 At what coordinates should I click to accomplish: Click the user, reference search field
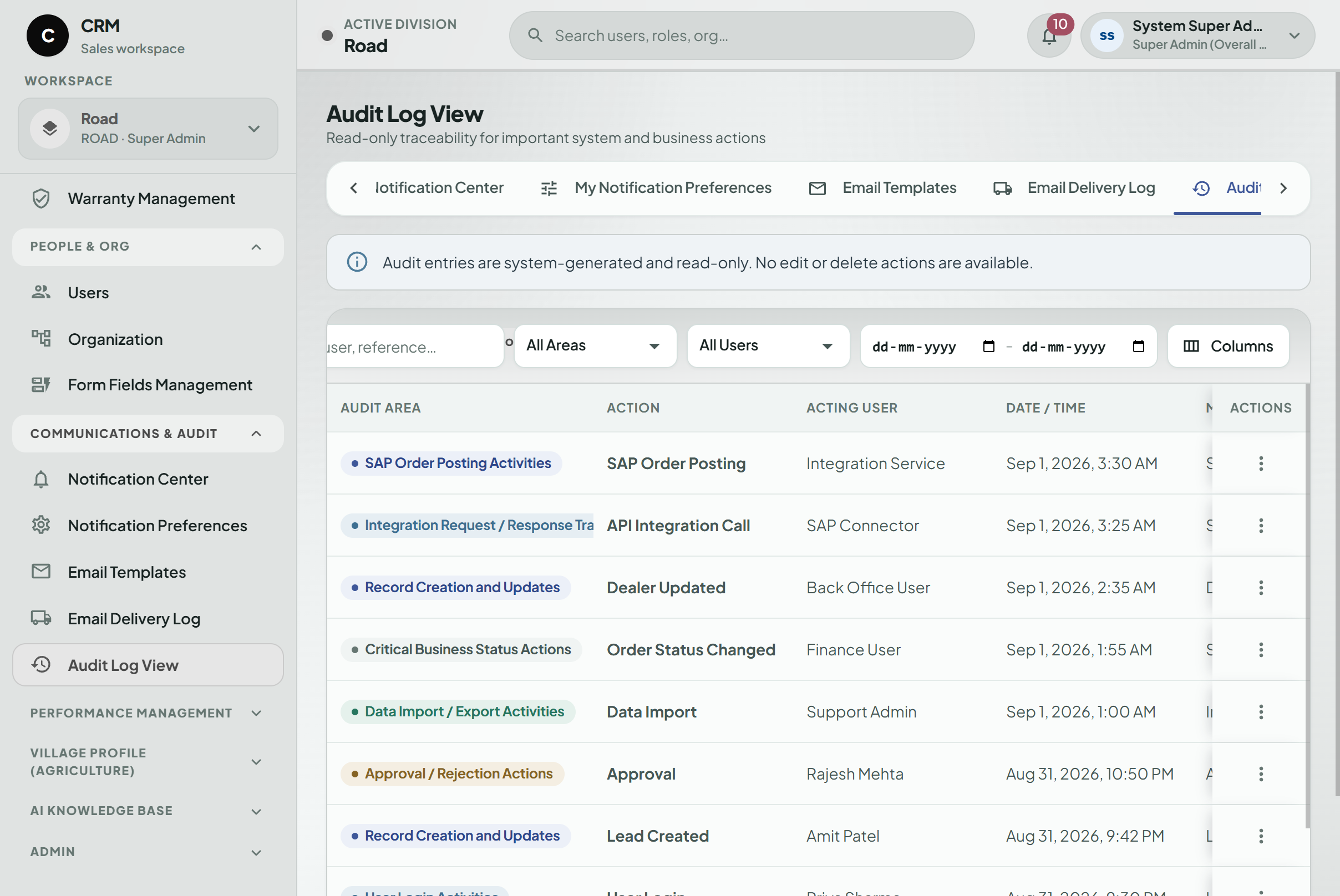tap(415, 346)
